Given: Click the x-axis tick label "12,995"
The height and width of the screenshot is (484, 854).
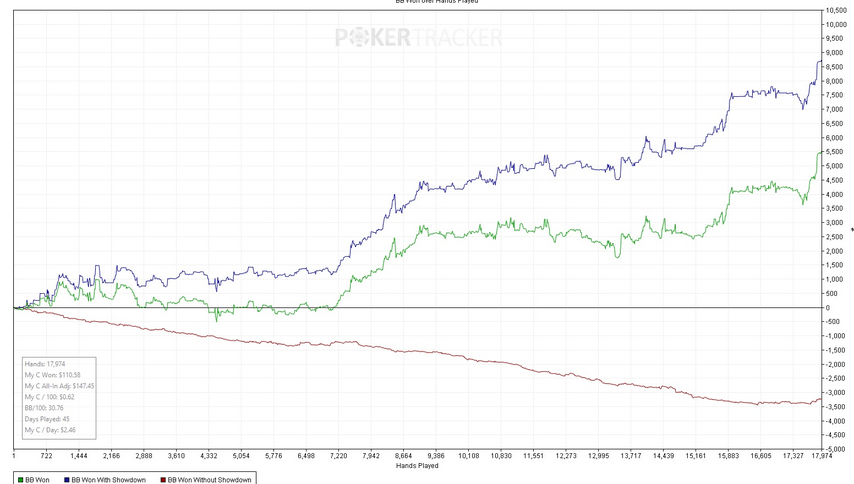Looking at the screenshot, I should tap(599, 456).
